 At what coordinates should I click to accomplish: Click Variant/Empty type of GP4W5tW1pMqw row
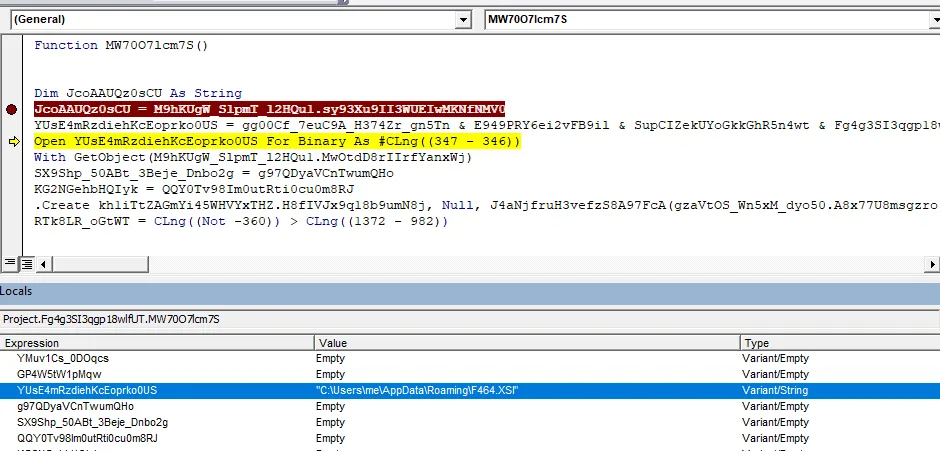tap(775, 375)
